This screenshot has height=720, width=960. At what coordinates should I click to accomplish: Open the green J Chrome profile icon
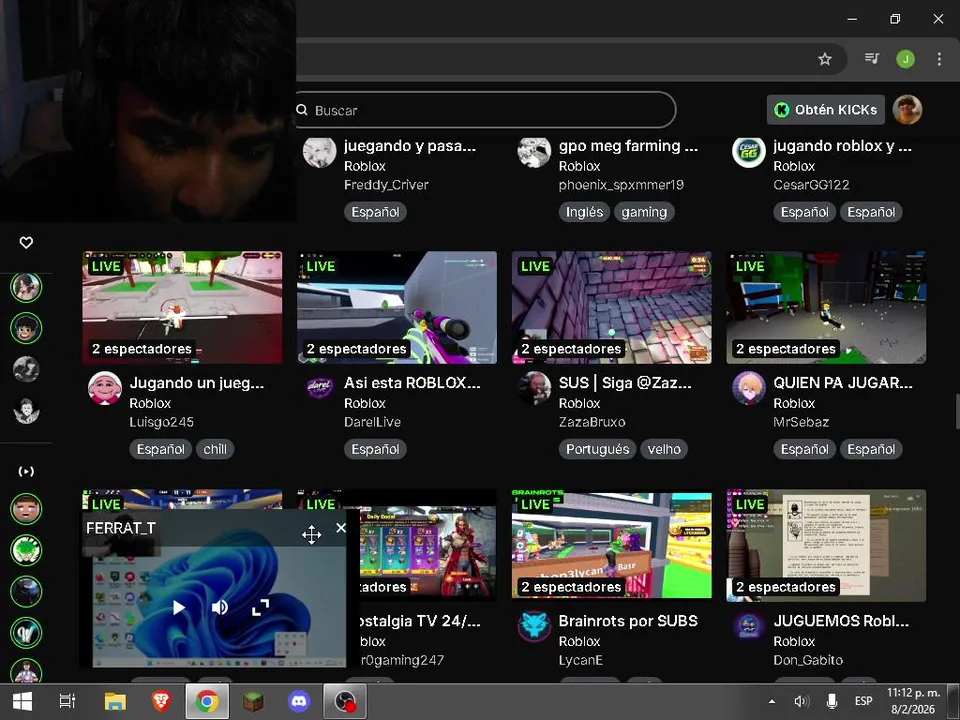pos(906,59)
